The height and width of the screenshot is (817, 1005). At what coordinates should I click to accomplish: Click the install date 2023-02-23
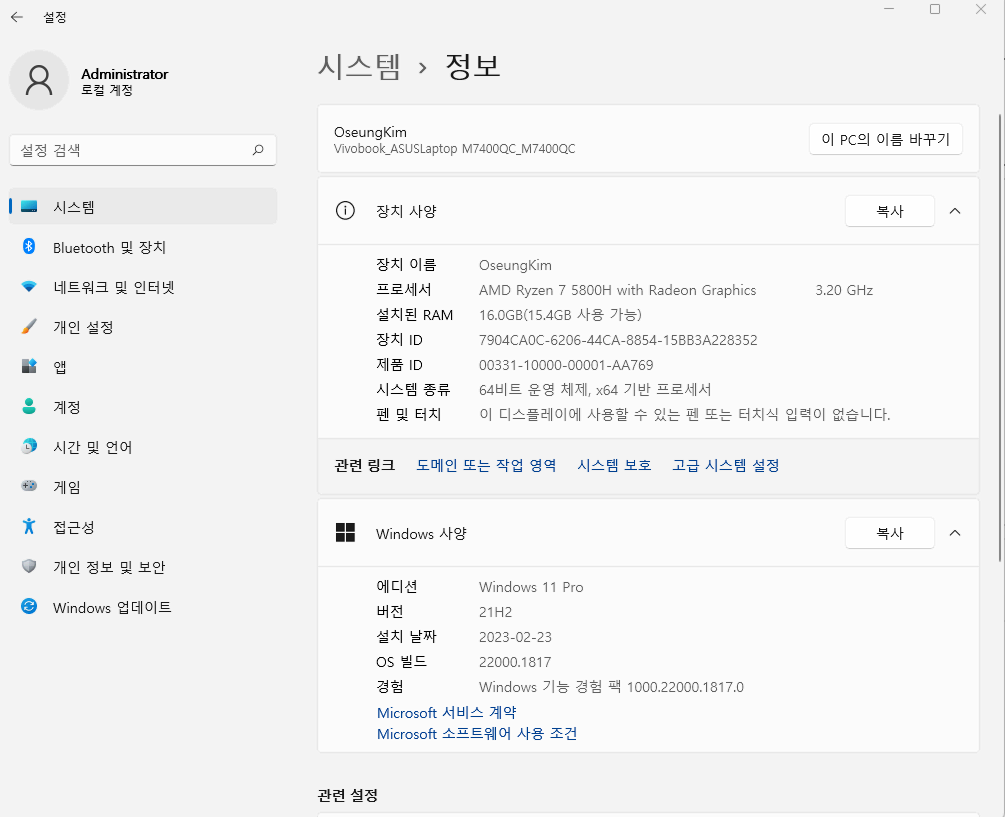pyautogui.click(x=515, y=637)
